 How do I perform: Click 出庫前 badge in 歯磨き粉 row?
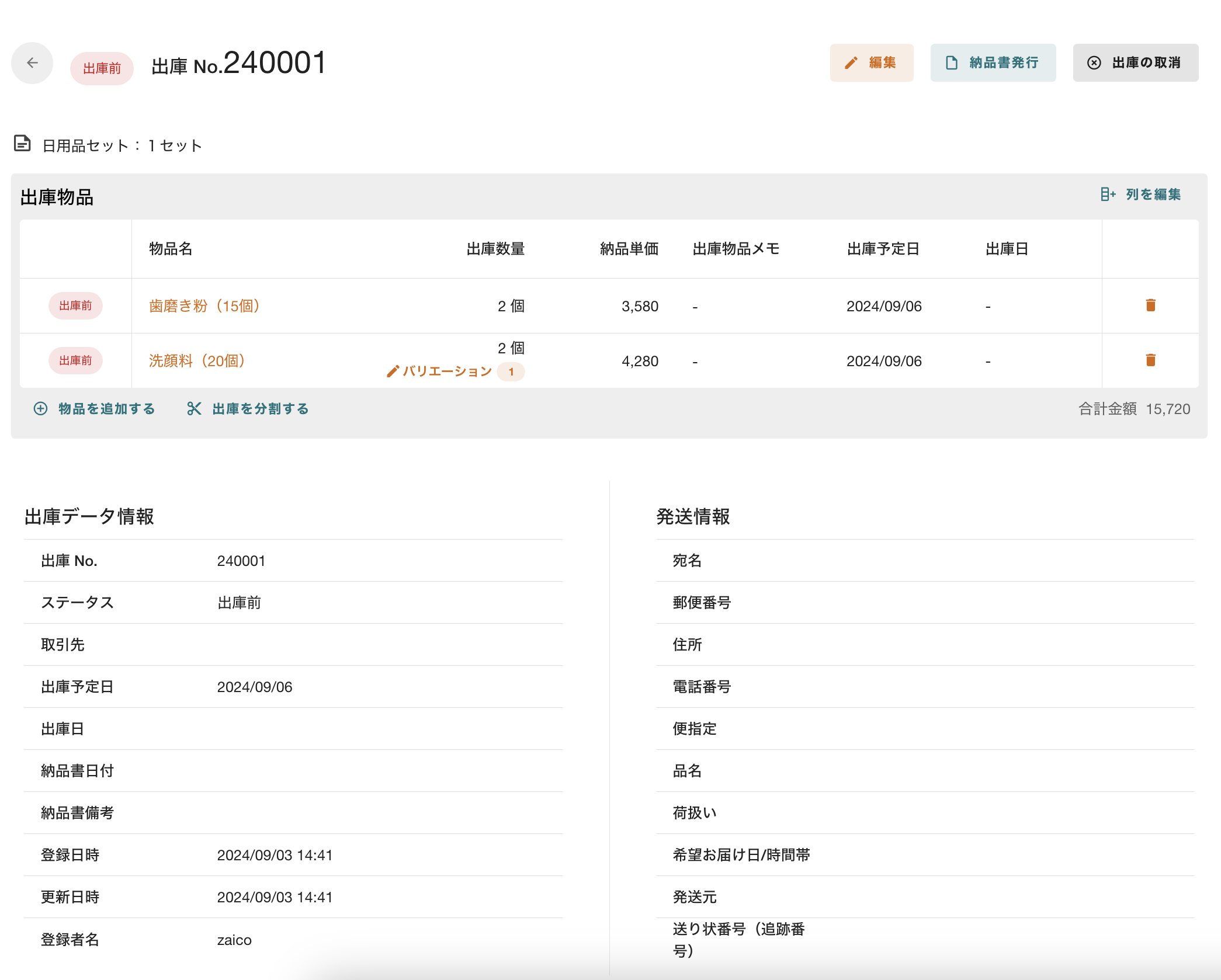coord(75,306)
